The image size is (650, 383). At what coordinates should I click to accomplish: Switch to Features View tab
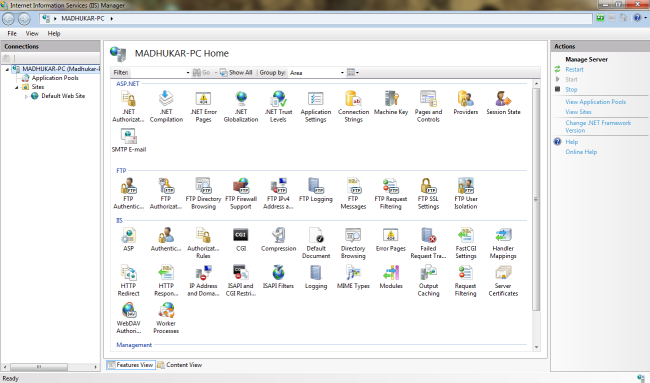[x=131, y=365]
